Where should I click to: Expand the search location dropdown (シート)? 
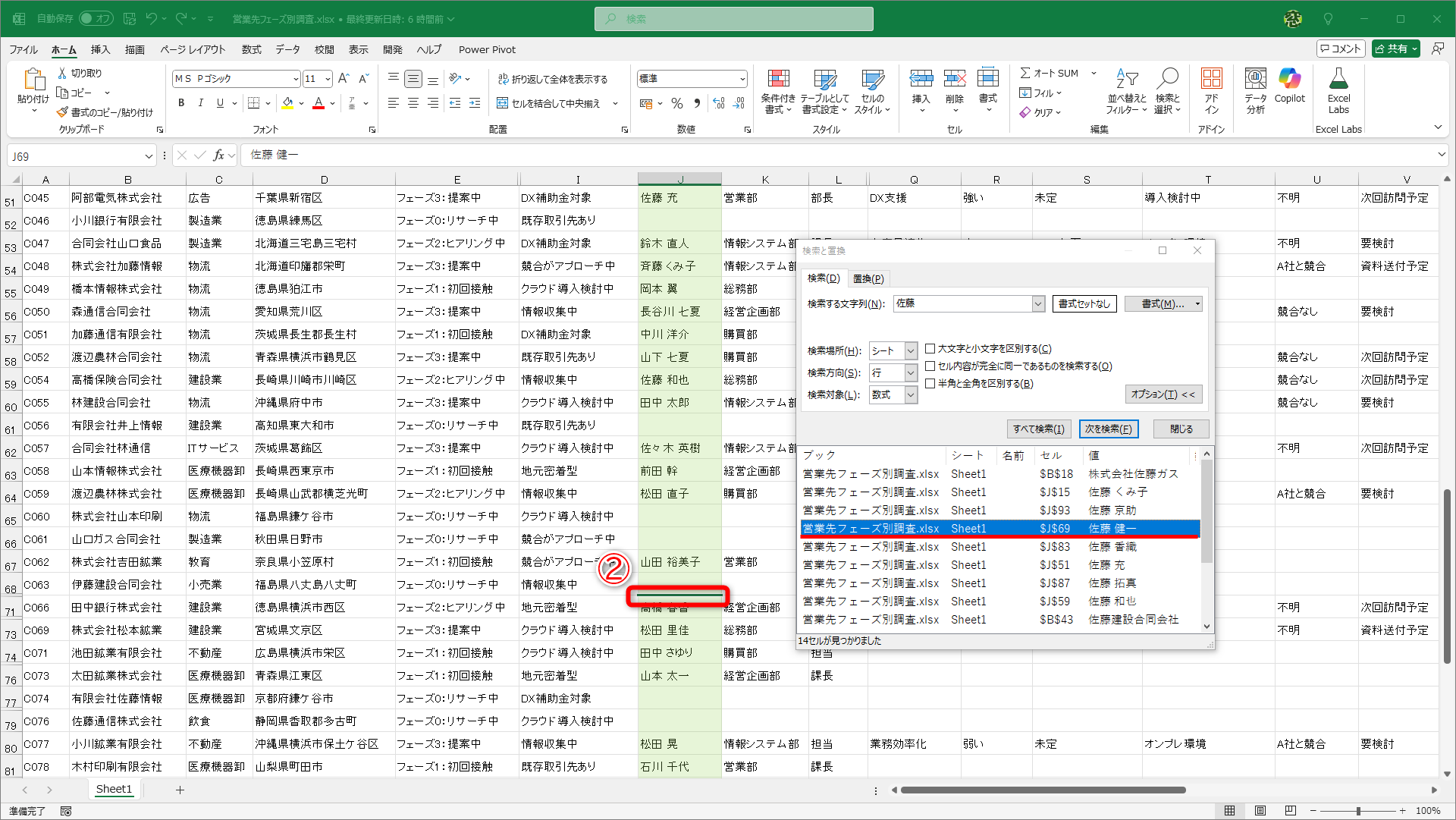911,351
